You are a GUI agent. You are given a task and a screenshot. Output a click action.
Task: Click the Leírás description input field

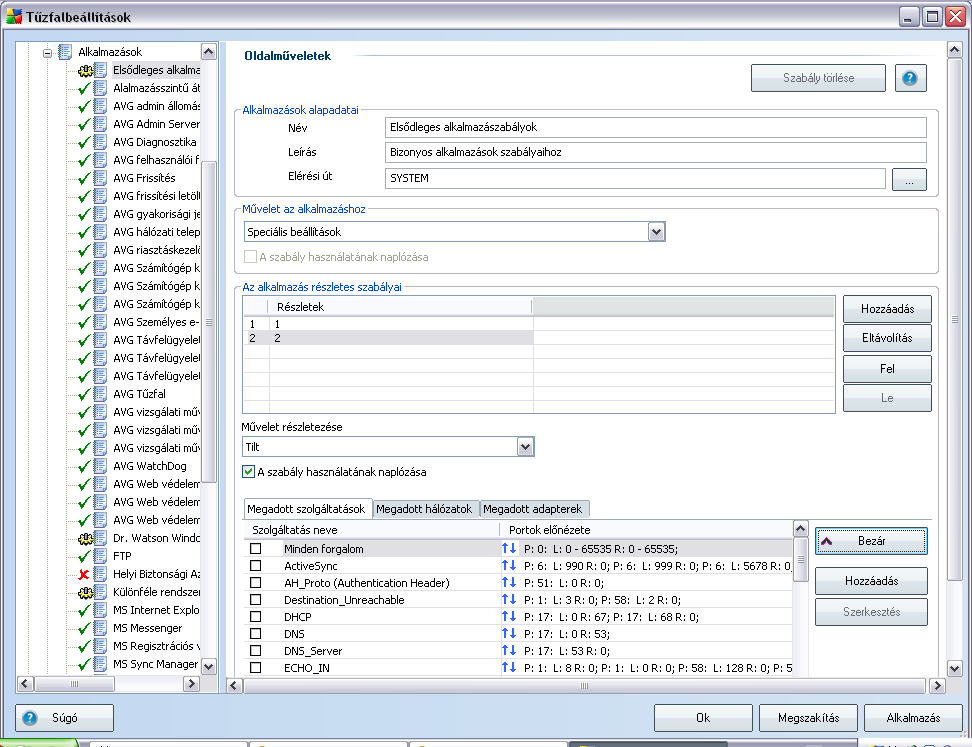point(655,152)
